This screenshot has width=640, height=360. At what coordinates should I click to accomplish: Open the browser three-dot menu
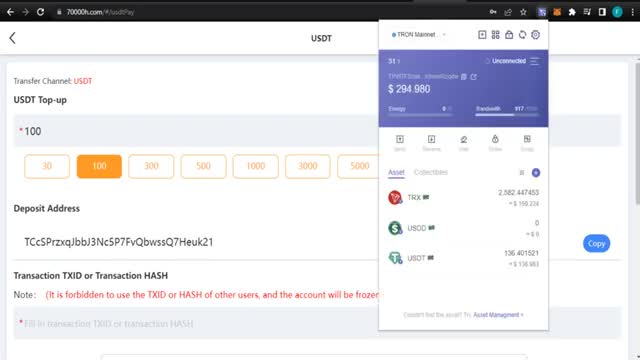[633, 12]
